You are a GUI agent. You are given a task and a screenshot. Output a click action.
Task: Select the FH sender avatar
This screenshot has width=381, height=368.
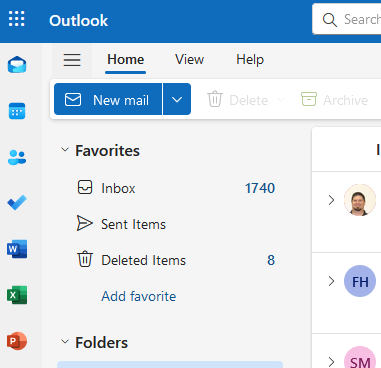pyautogui.click(x=360, y=281)
